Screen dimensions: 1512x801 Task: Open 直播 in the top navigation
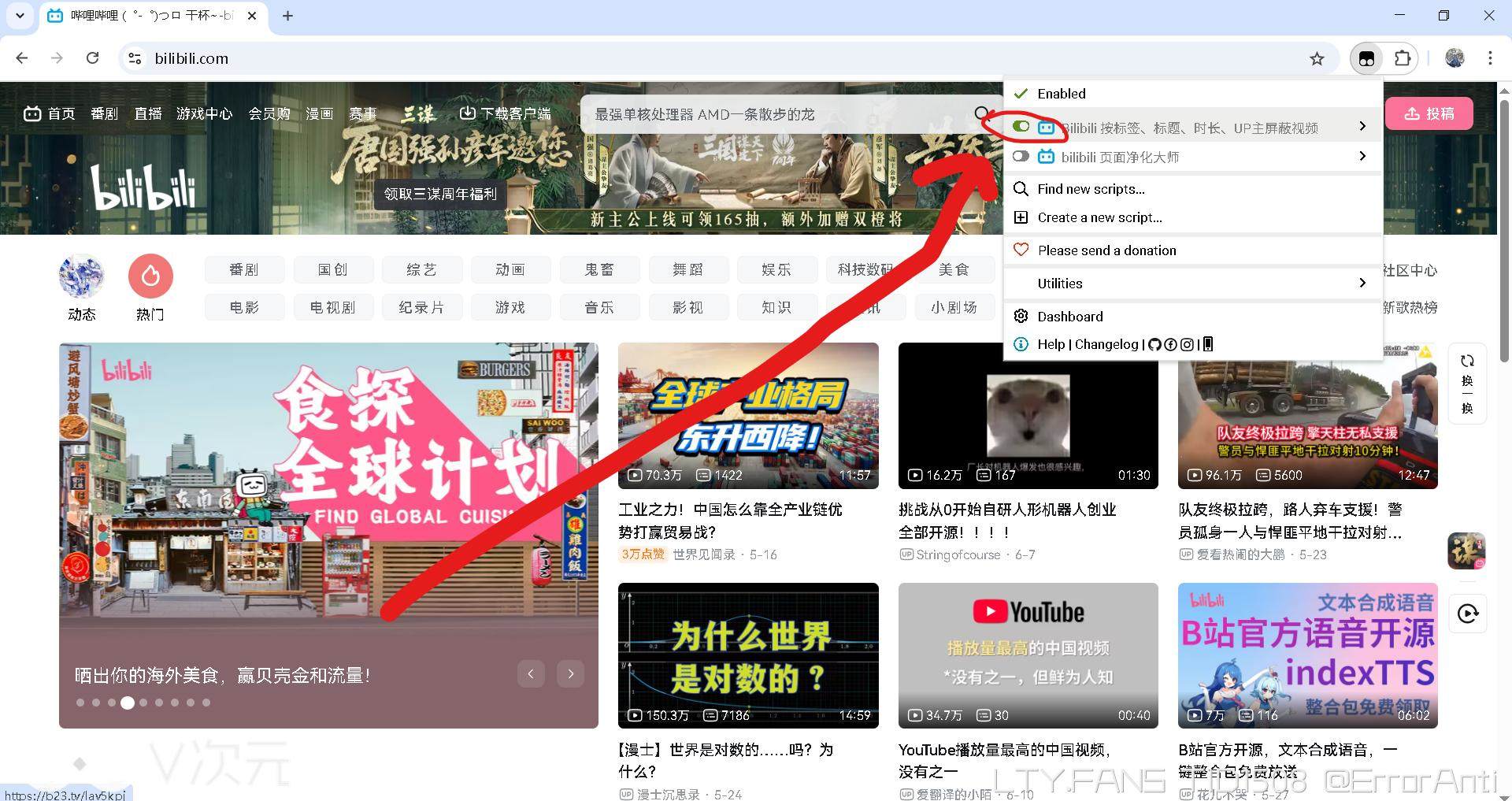pos(147,114)
